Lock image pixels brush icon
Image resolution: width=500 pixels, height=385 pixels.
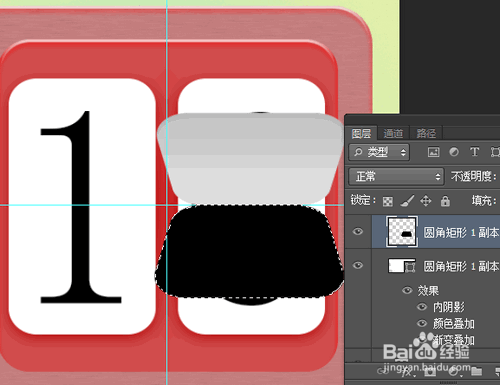[407, 201]
